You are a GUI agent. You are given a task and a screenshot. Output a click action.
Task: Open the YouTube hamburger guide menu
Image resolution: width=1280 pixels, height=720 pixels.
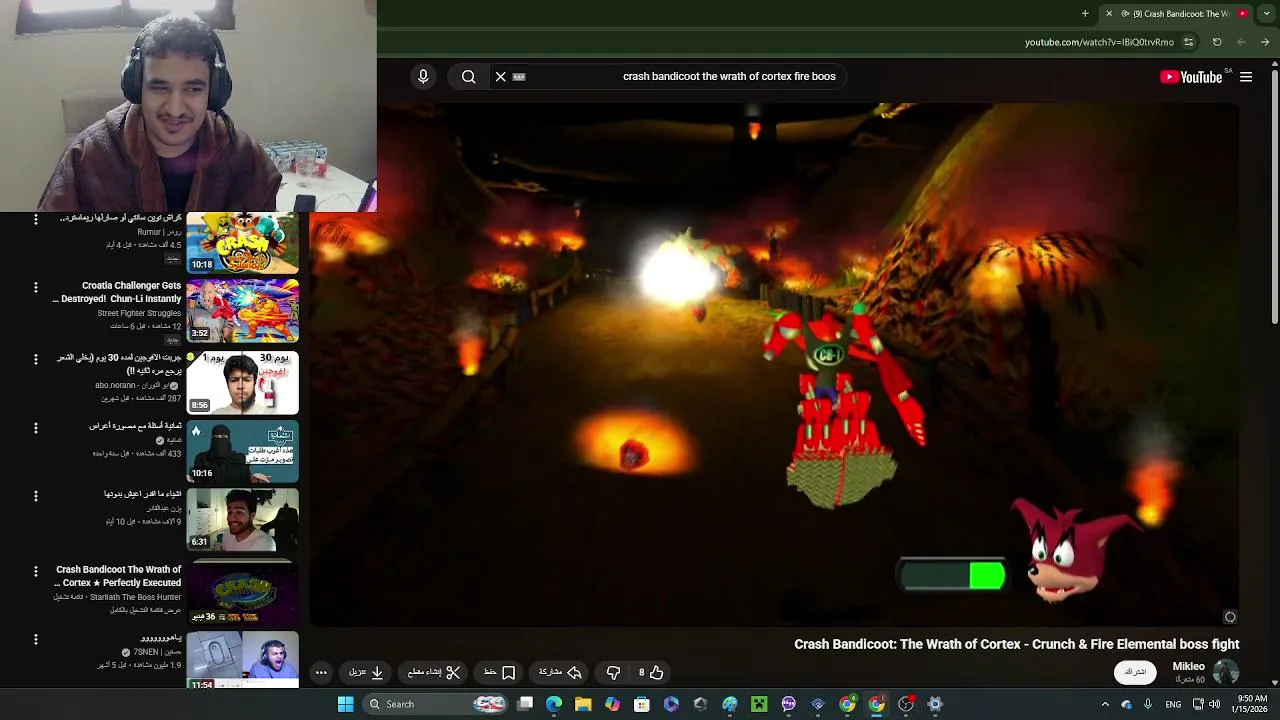pyautogui.click(x=1246, y=77)
